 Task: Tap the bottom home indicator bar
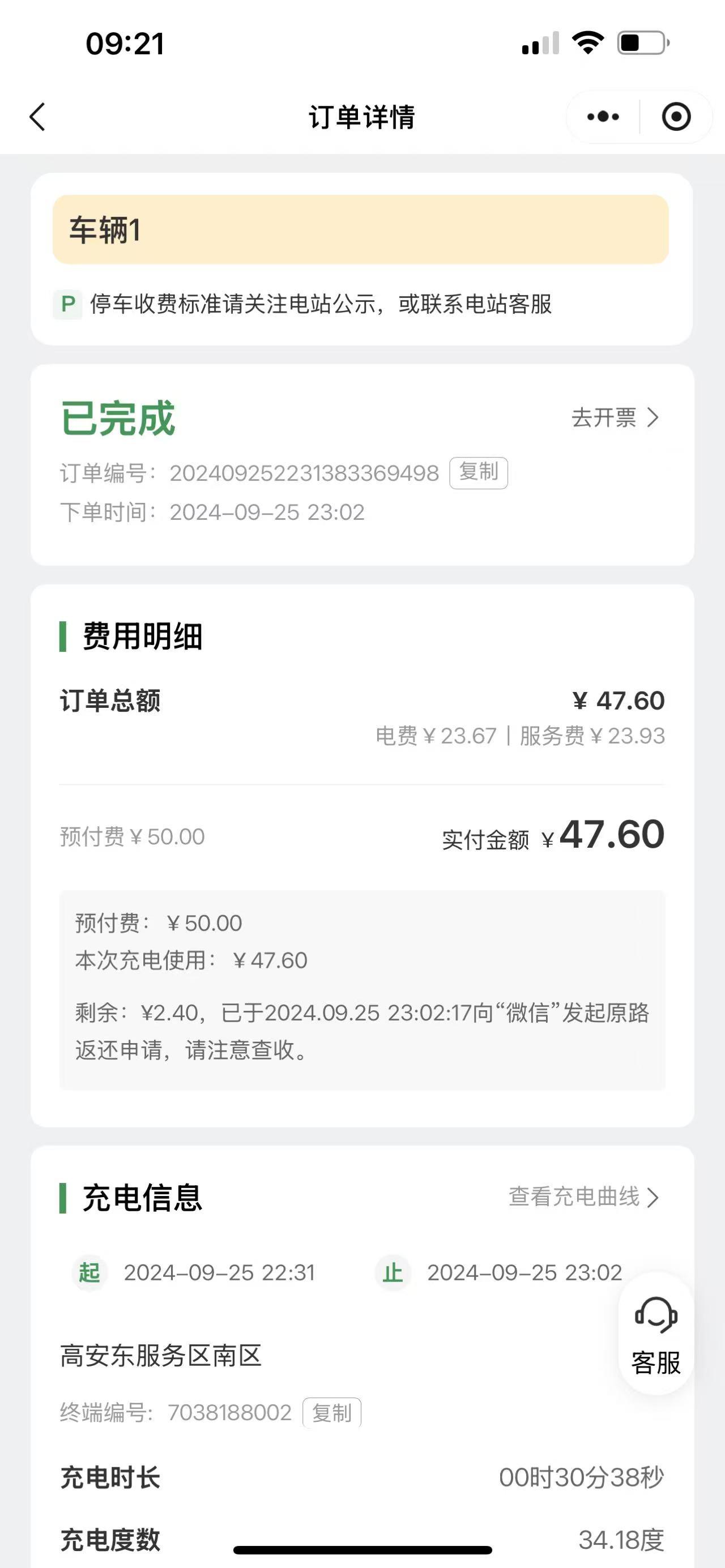362,1550
